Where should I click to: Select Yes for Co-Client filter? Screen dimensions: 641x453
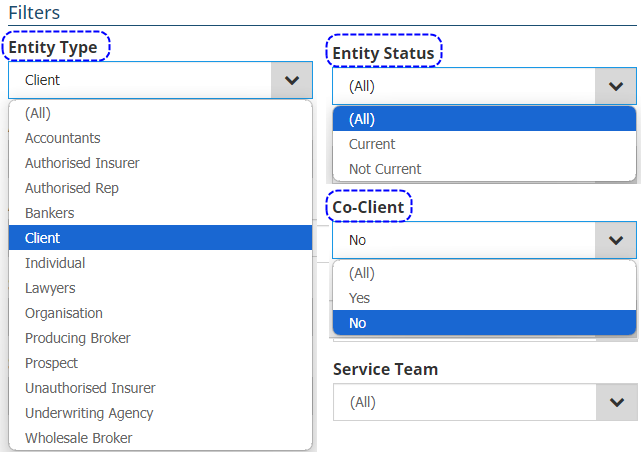point(359,298)
